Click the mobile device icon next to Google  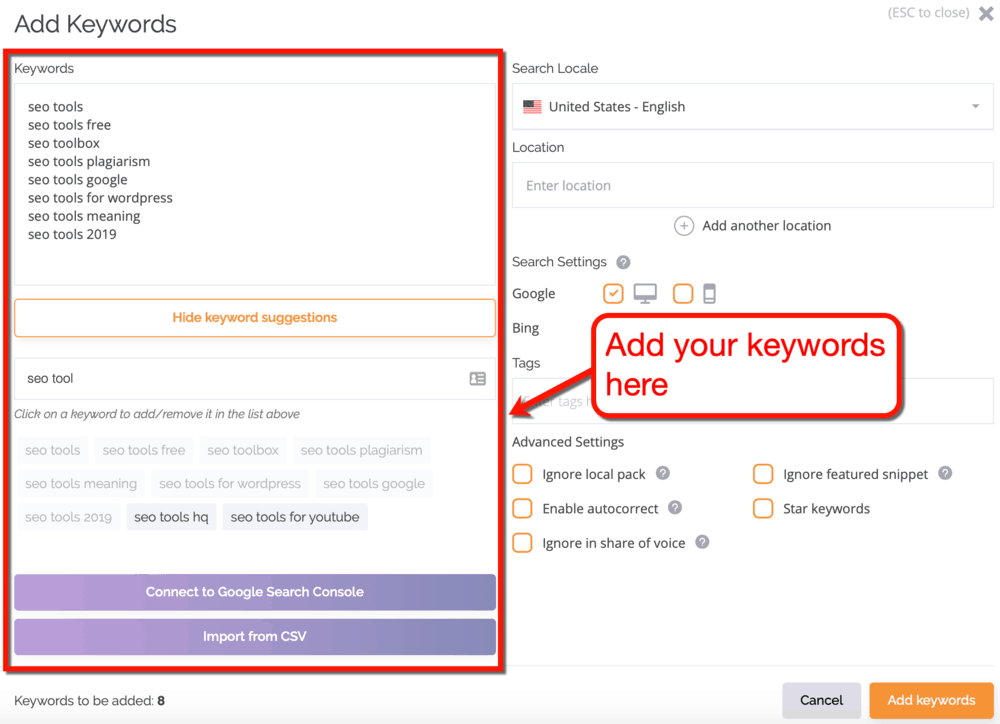coord(709,294)
